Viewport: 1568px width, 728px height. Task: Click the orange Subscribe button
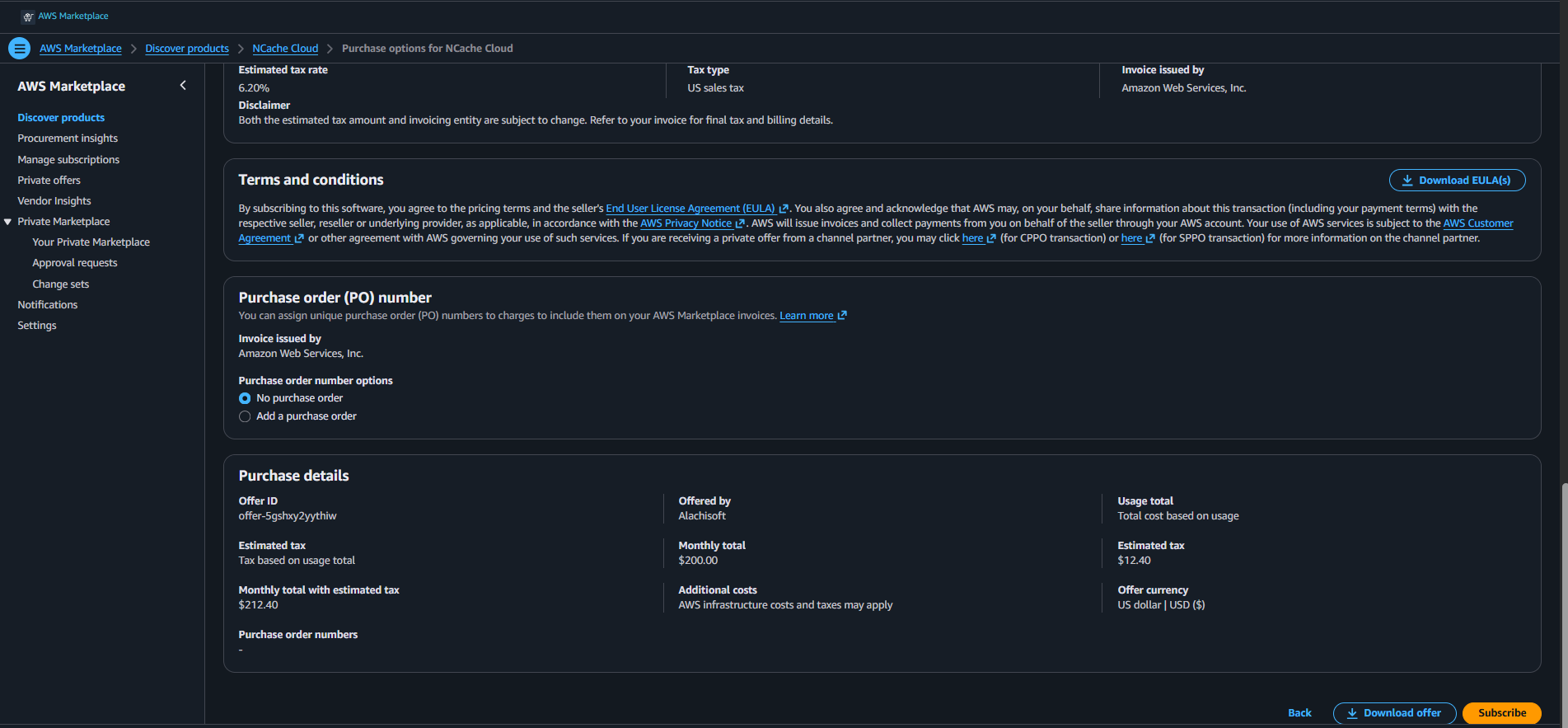[1502, 713]
